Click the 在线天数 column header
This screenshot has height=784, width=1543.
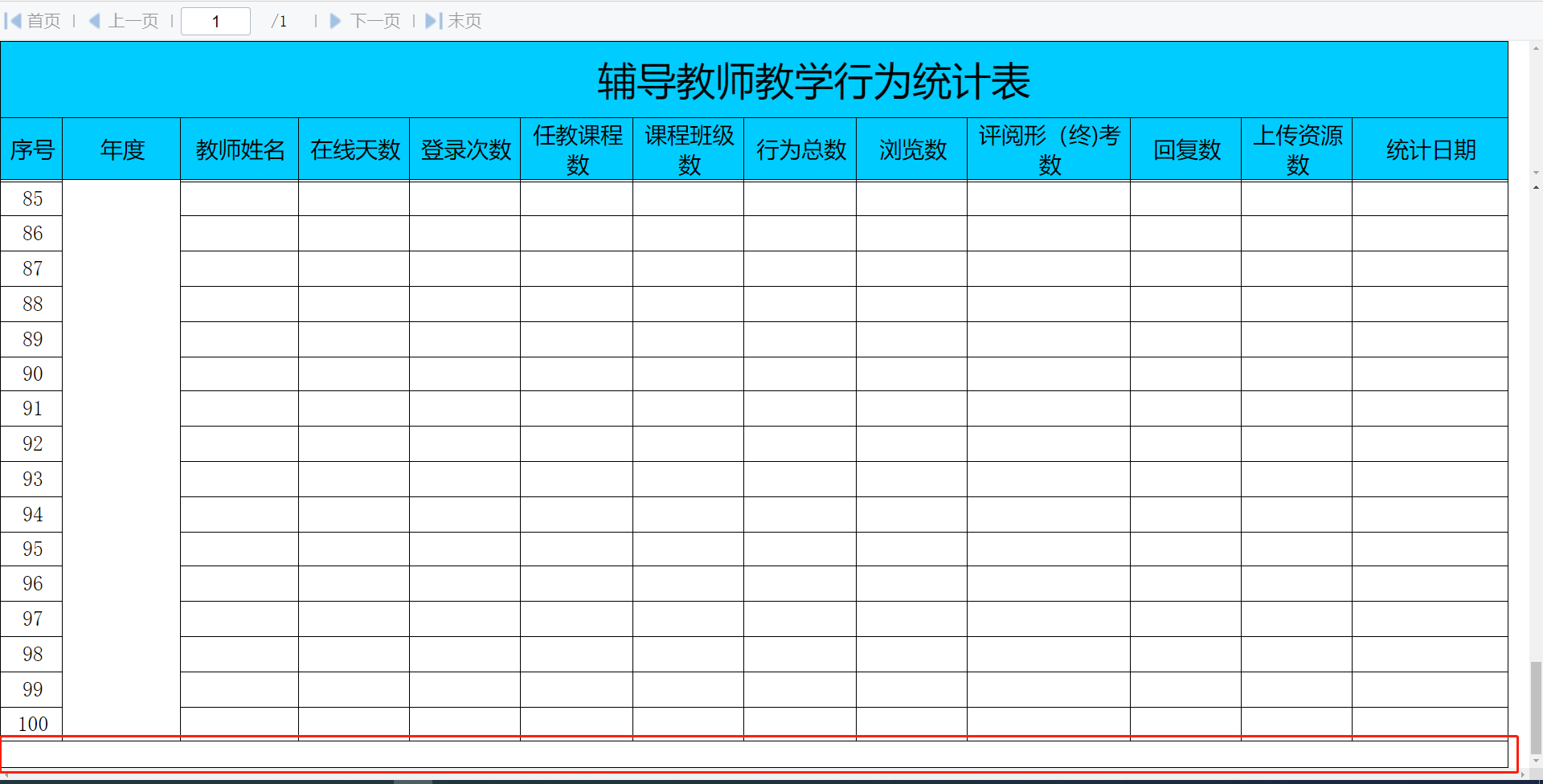(354, 149)
